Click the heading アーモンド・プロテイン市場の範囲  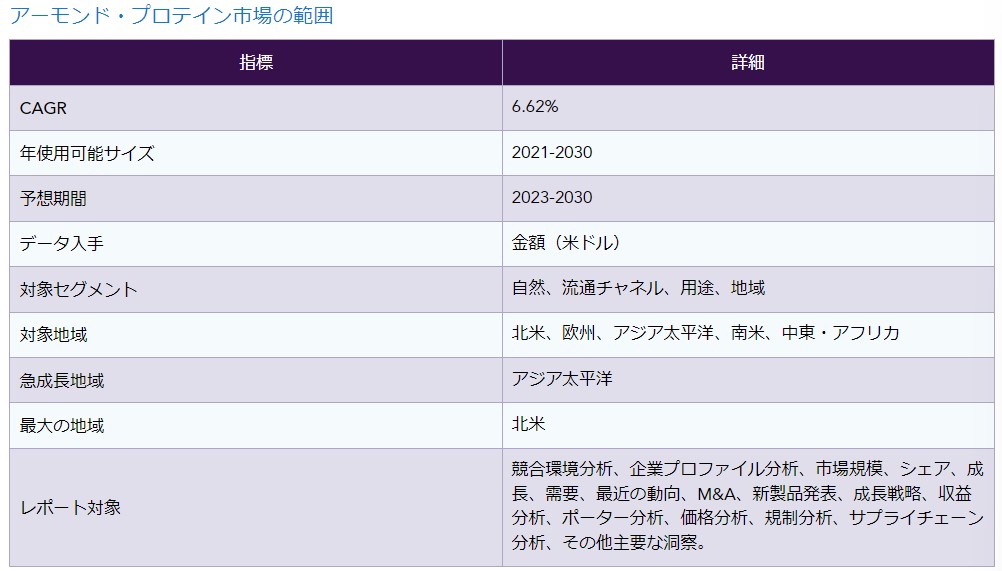pos(171,15)
